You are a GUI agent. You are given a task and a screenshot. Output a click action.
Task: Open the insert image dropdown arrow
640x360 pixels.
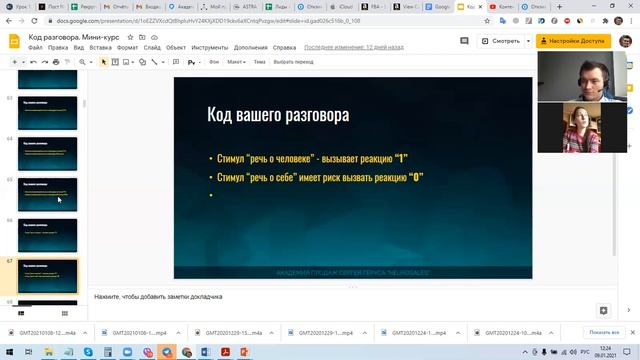133,62
